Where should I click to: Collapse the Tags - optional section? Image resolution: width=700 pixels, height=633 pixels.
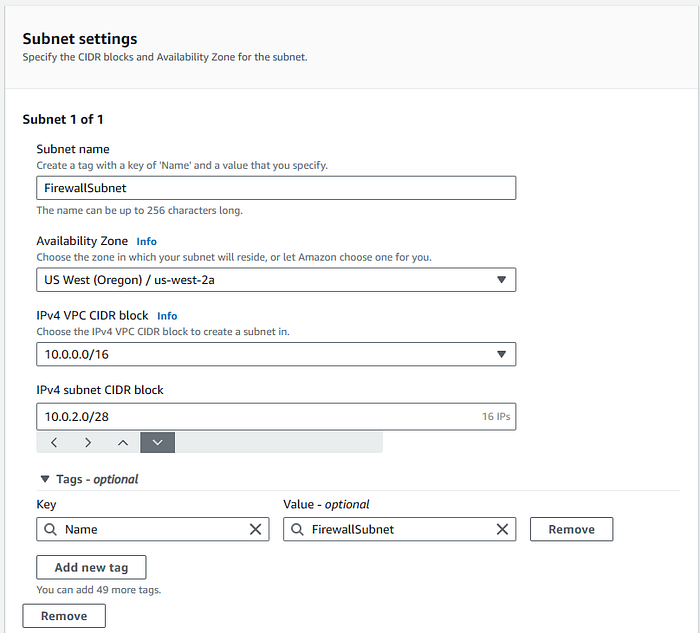[44, 479]
